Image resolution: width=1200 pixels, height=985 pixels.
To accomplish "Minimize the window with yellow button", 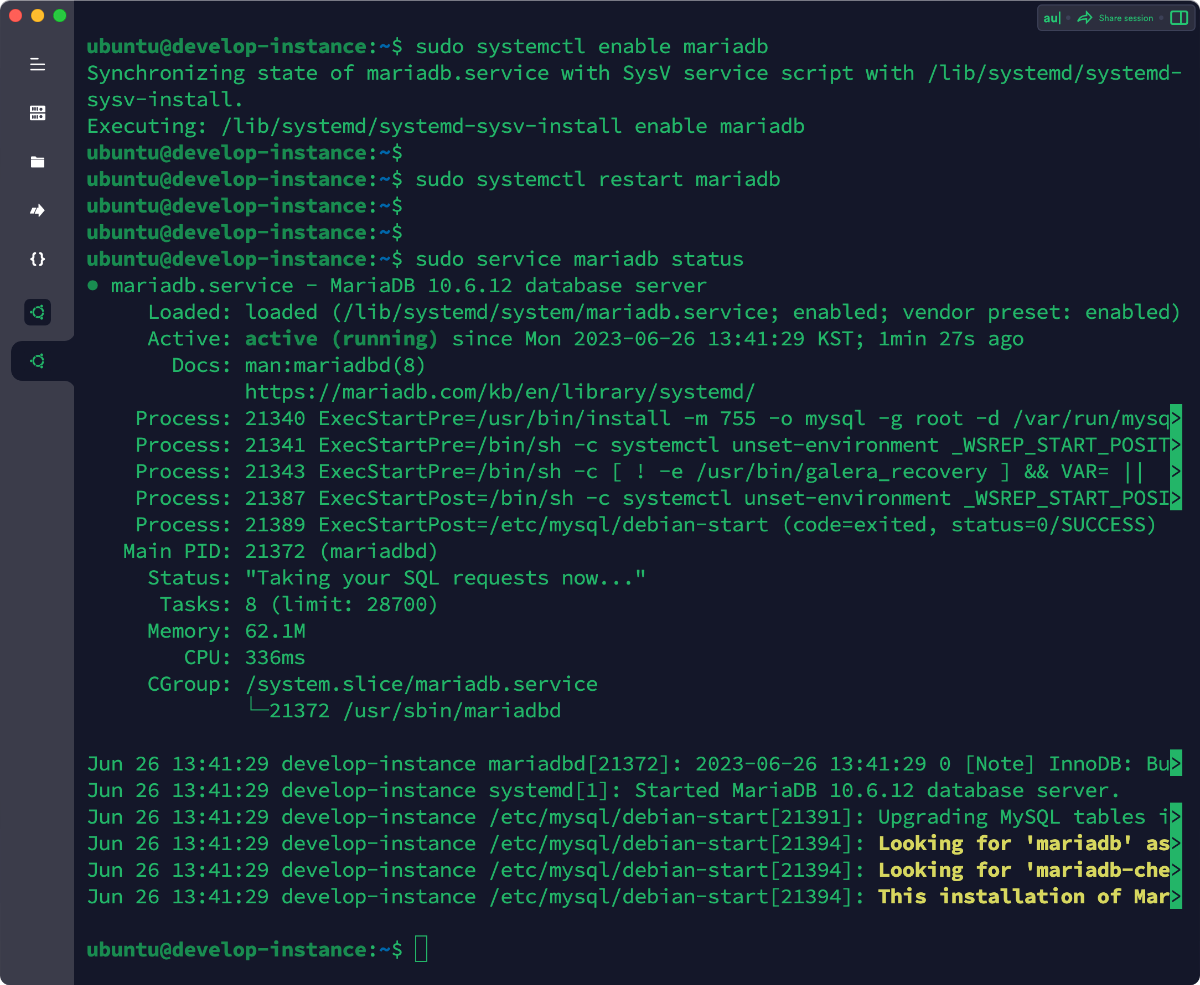I will [x=38, y=16].
